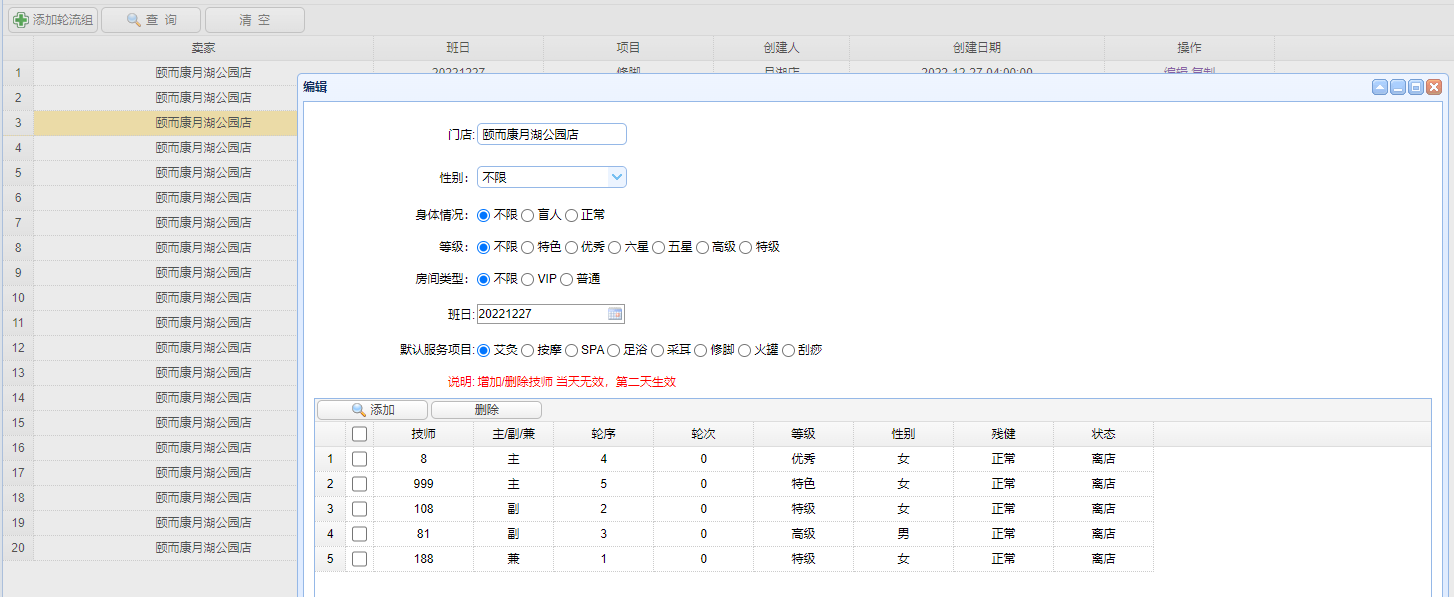The width and height of the screenshot is (1454, 597).
Task: Click the 卖家 column header in background grid
Action: (204, 48)
